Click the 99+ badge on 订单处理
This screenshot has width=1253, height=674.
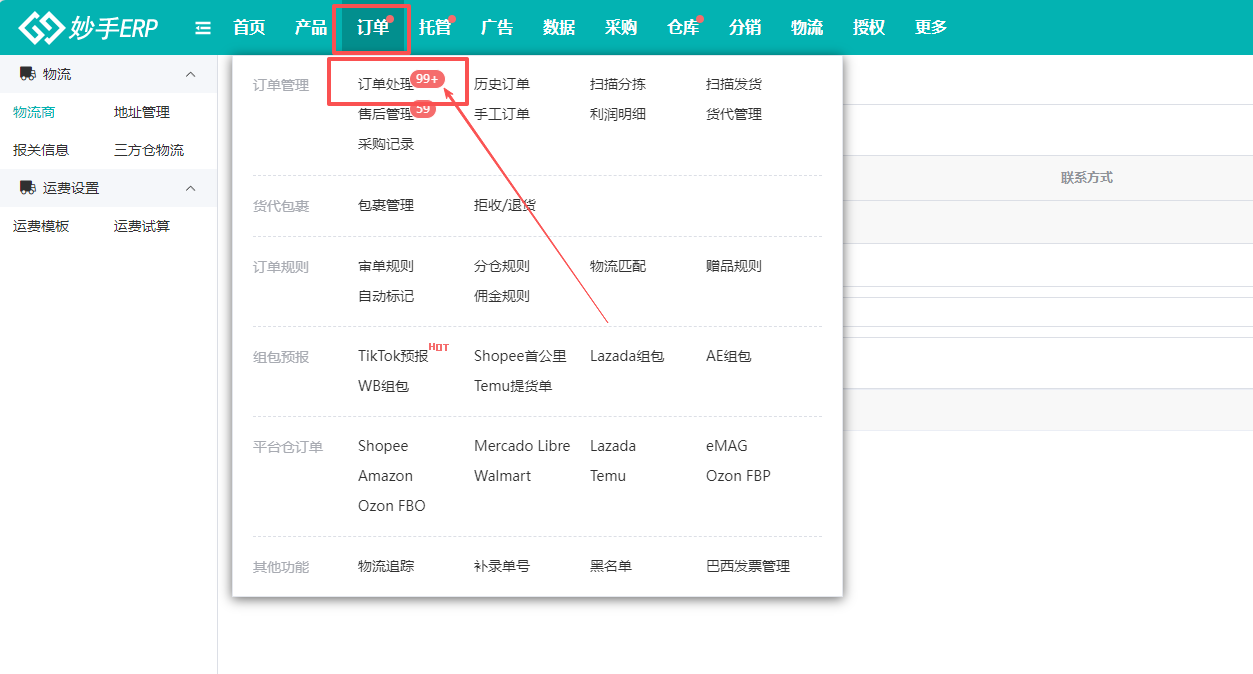click(x=427, y=79)
